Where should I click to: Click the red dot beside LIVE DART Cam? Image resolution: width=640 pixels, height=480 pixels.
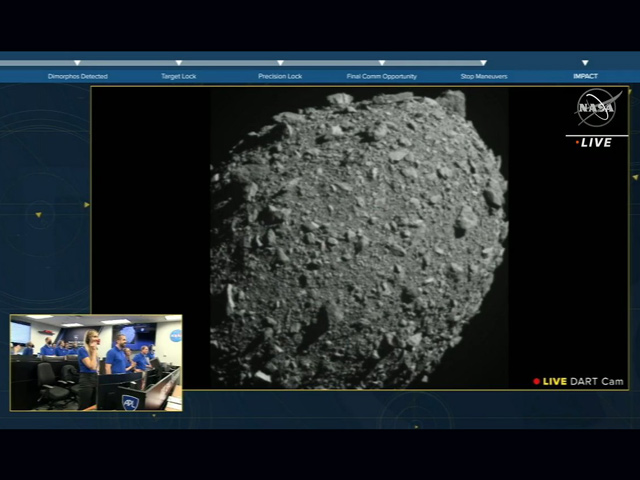537,381
